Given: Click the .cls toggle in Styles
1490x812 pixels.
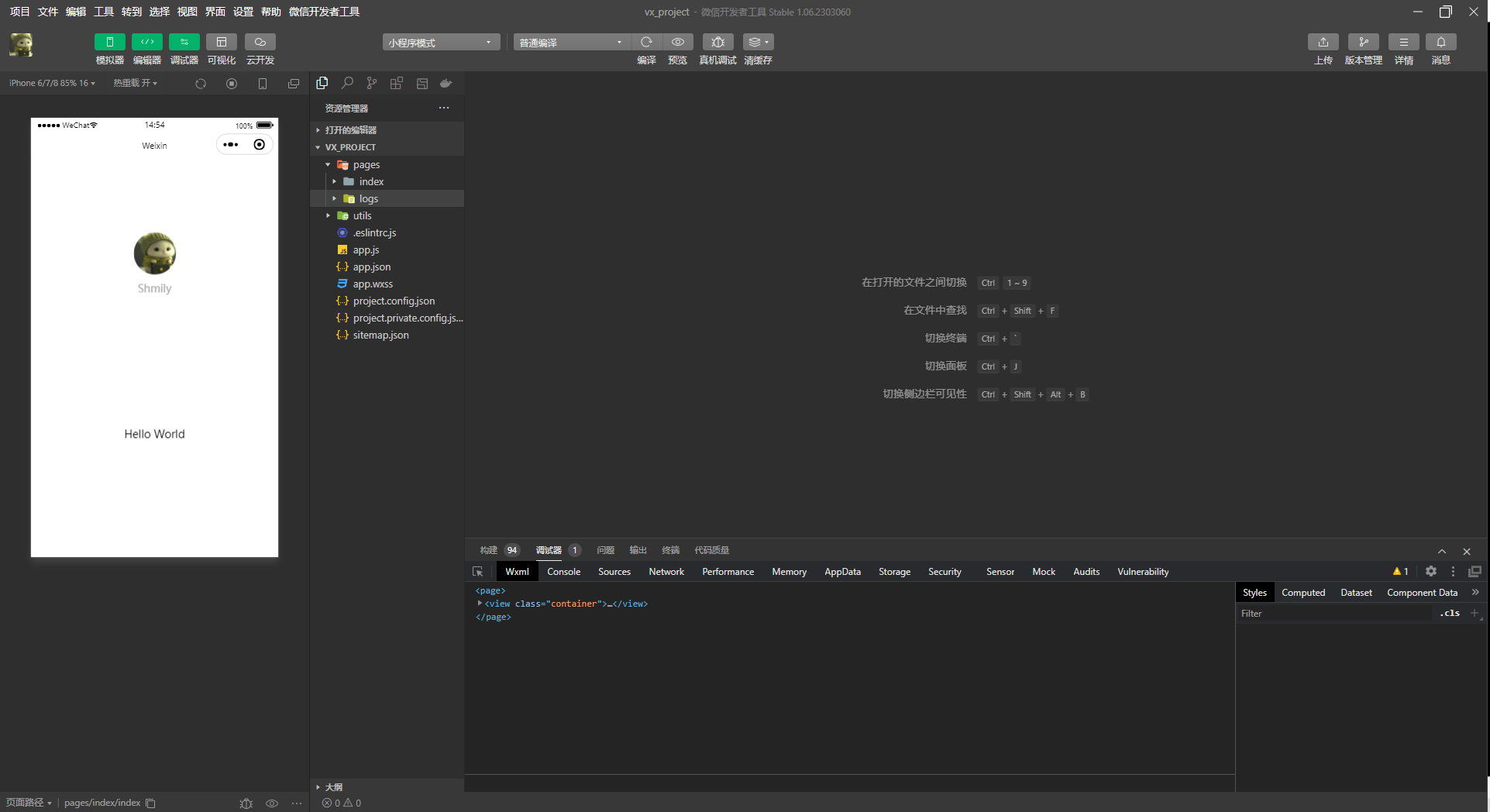Looking at the screenshot, I should (x=1450, y=613).
